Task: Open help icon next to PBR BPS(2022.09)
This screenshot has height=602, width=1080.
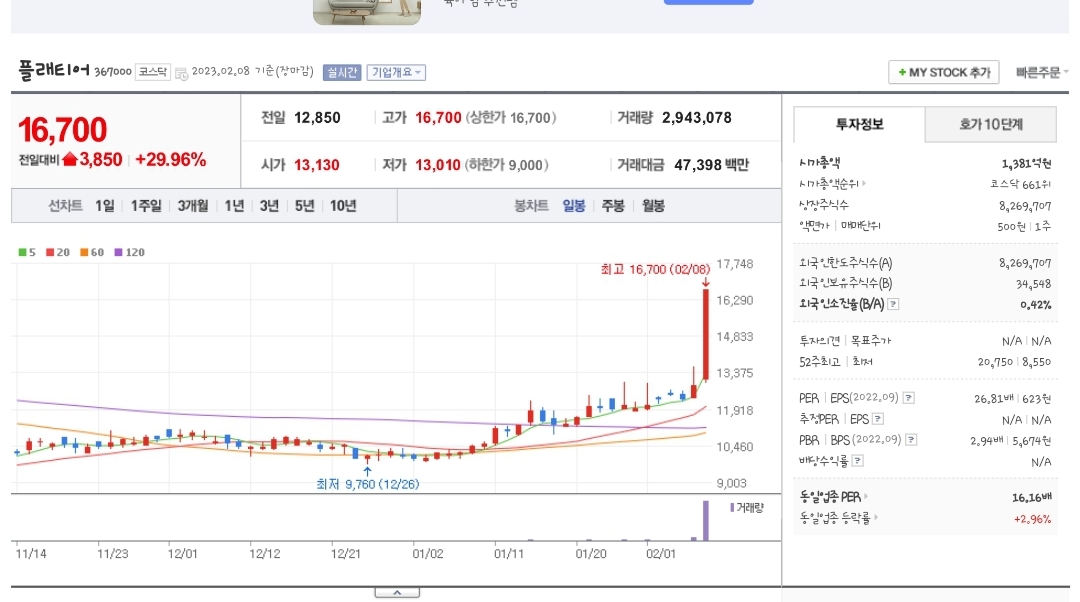Action: click(911, 439)
